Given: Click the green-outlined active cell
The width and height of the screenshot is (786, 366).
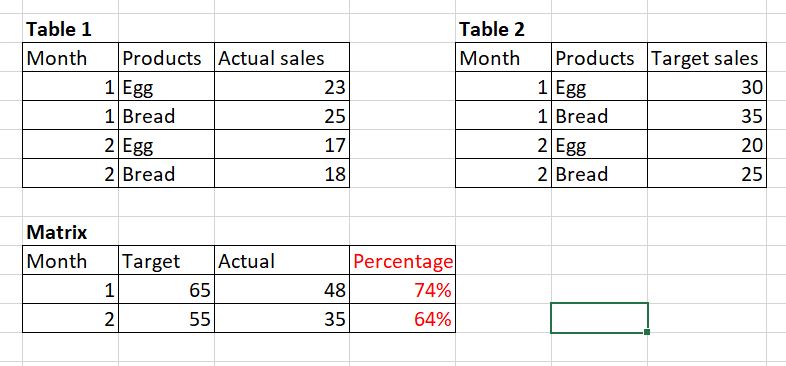Looking at the screenshot, I should (599, 318).
